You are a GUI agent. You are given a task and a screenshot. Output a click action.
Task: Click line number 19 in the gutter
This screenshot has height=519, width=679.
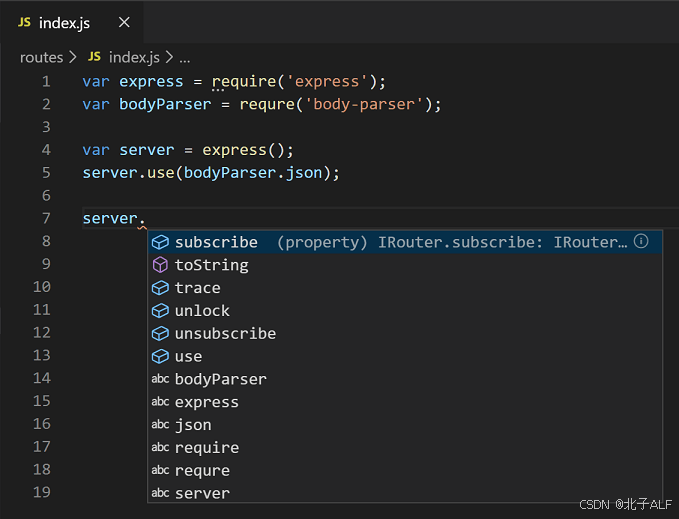(x=42, y=492)
